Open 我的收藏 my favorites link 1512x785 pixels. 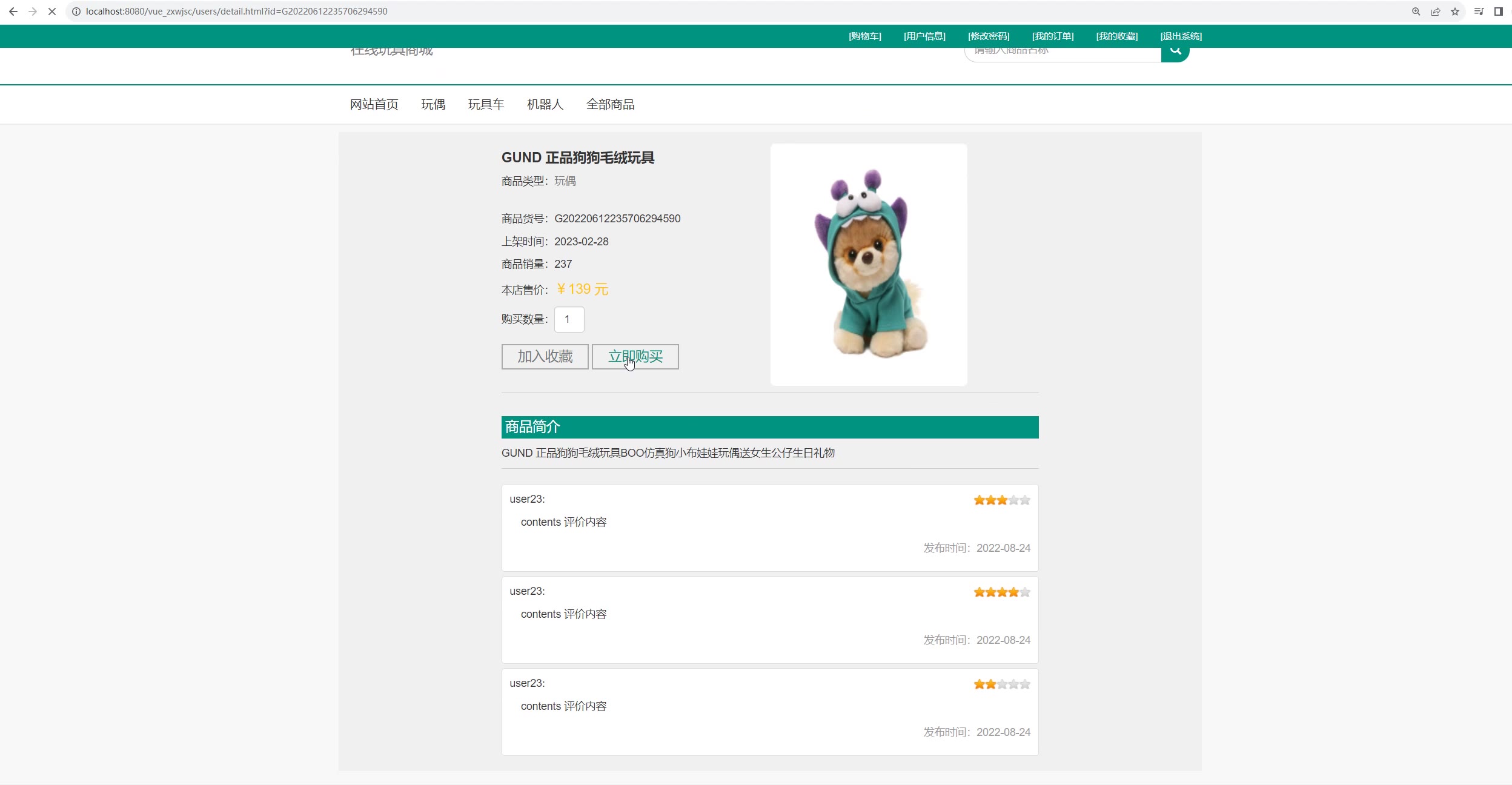click(x=1117, y=36)
